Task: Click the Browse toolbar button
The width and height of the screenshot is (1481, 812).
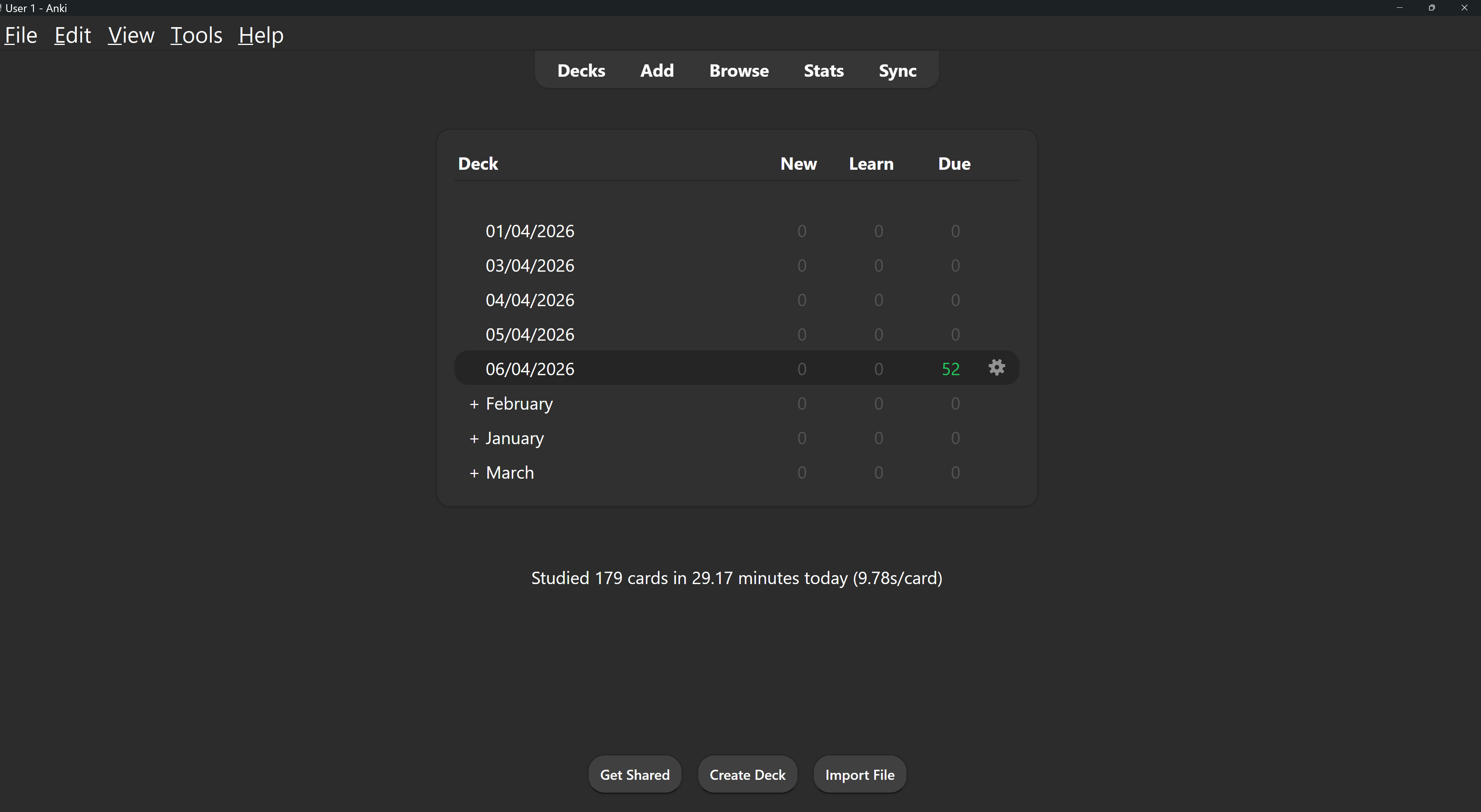Action: [x=739, y=71]
